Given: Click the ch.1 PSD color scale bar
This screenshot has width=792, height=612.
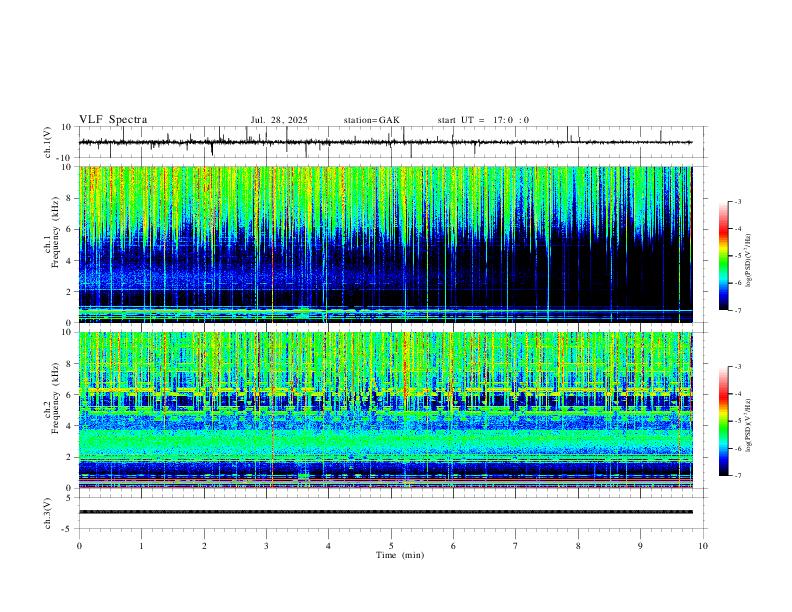Looking at the screenshot, I should tap(723, 256).
